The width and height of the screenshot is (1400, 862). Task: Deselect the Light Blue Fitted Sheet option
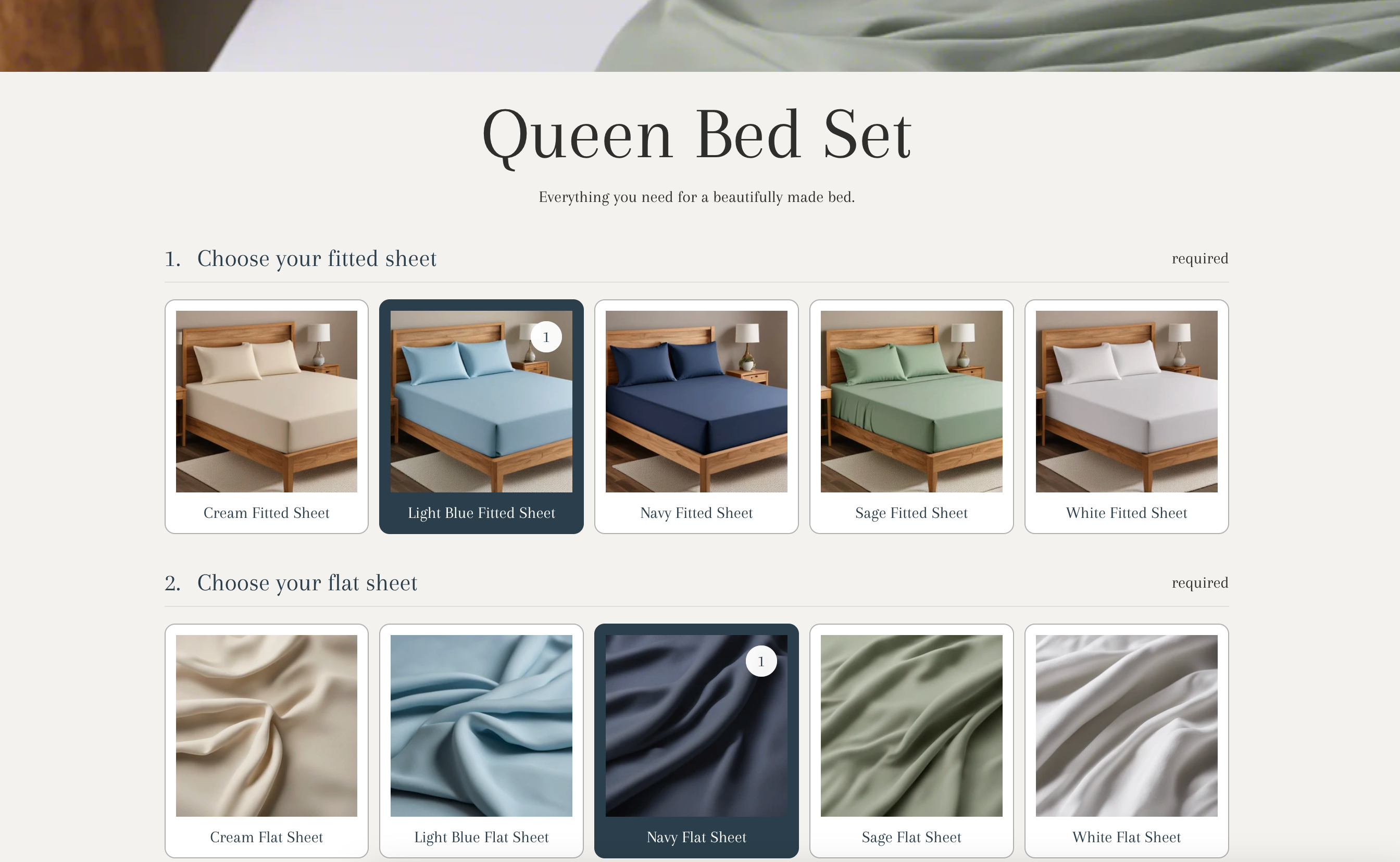pos(481,416)
